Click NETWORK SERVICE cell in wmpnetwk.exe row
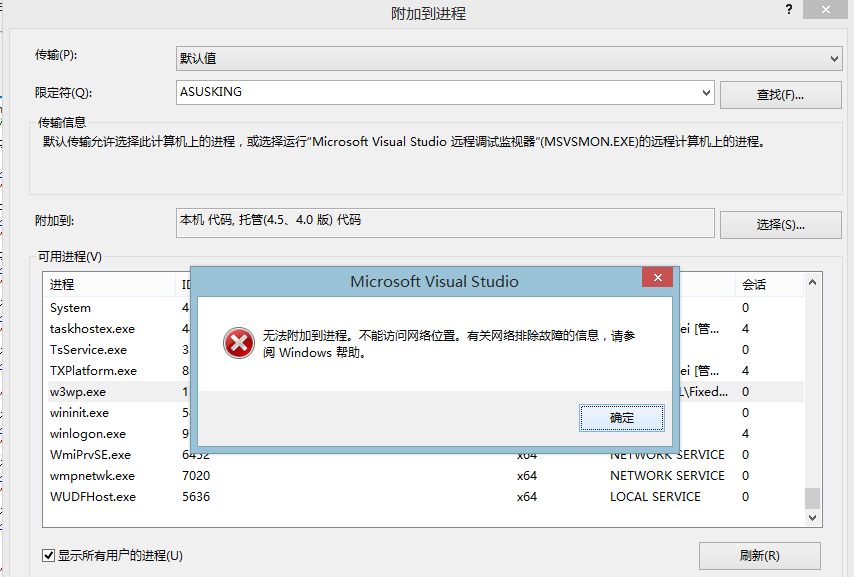 (667, 476)
